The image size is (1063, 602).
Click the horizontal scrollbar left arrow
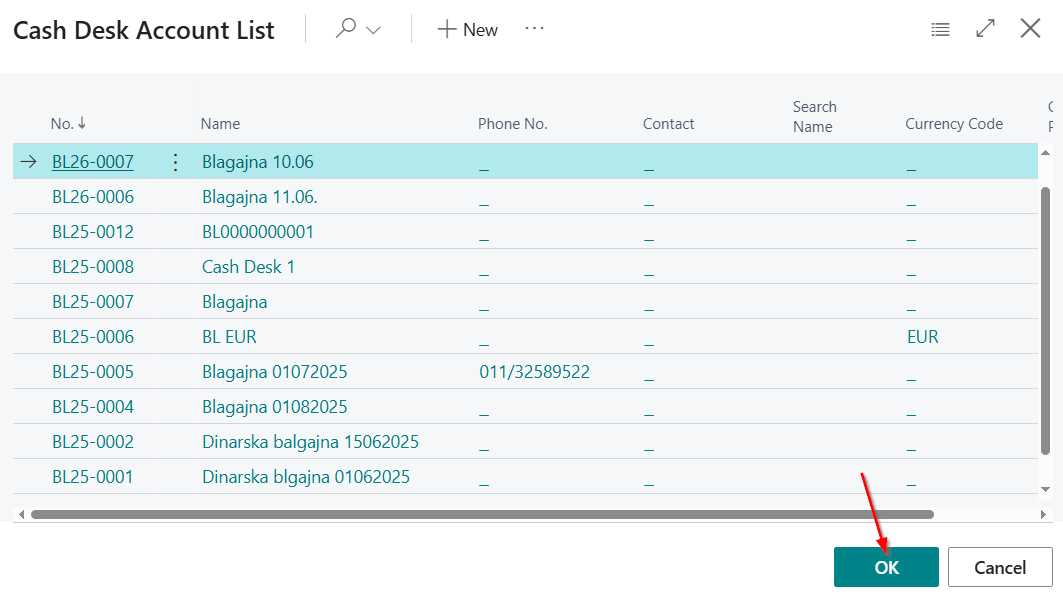tap(22, 515)
